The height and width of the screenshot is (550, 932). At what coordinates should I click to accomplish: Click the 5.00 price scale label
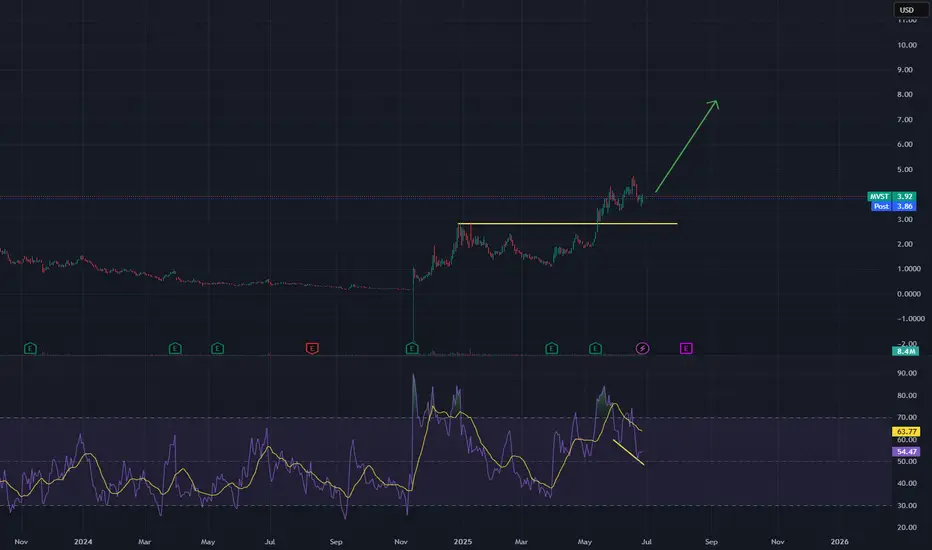tap(905, 169)
